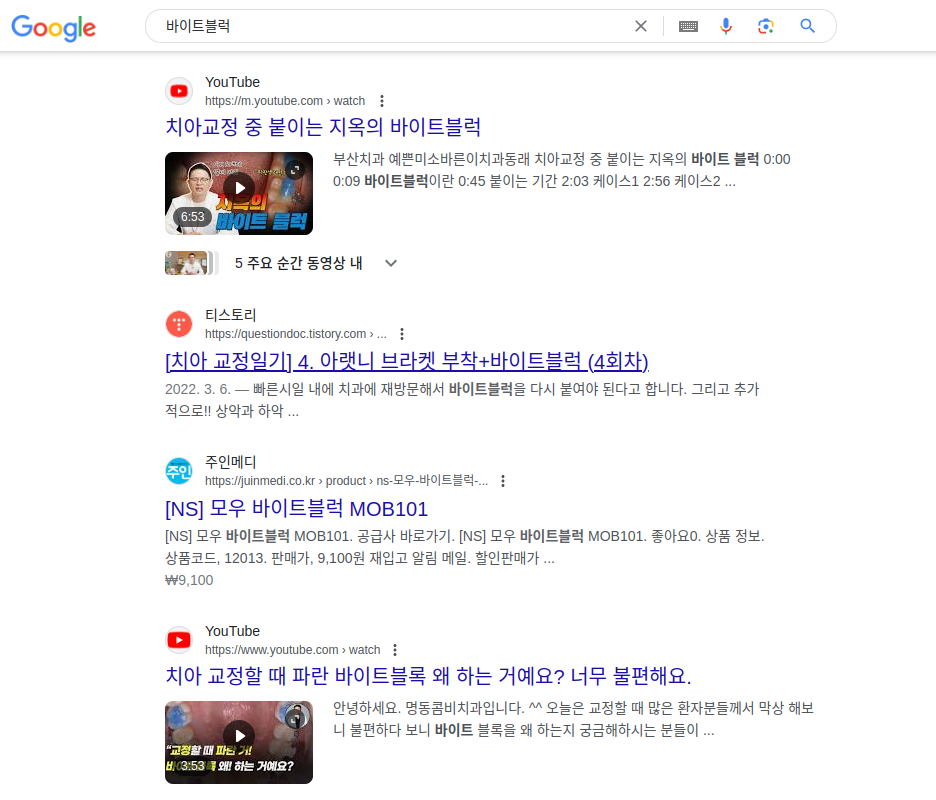Screen dimensions: 936x800
Task: Play the 6:53 video thumbnail
Action: [x=239, y=193]
